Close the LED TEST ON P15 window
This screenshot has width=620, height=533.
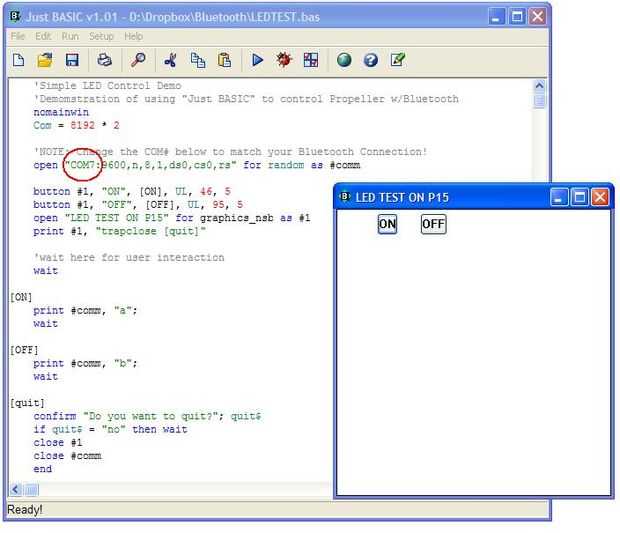(600, 197)
